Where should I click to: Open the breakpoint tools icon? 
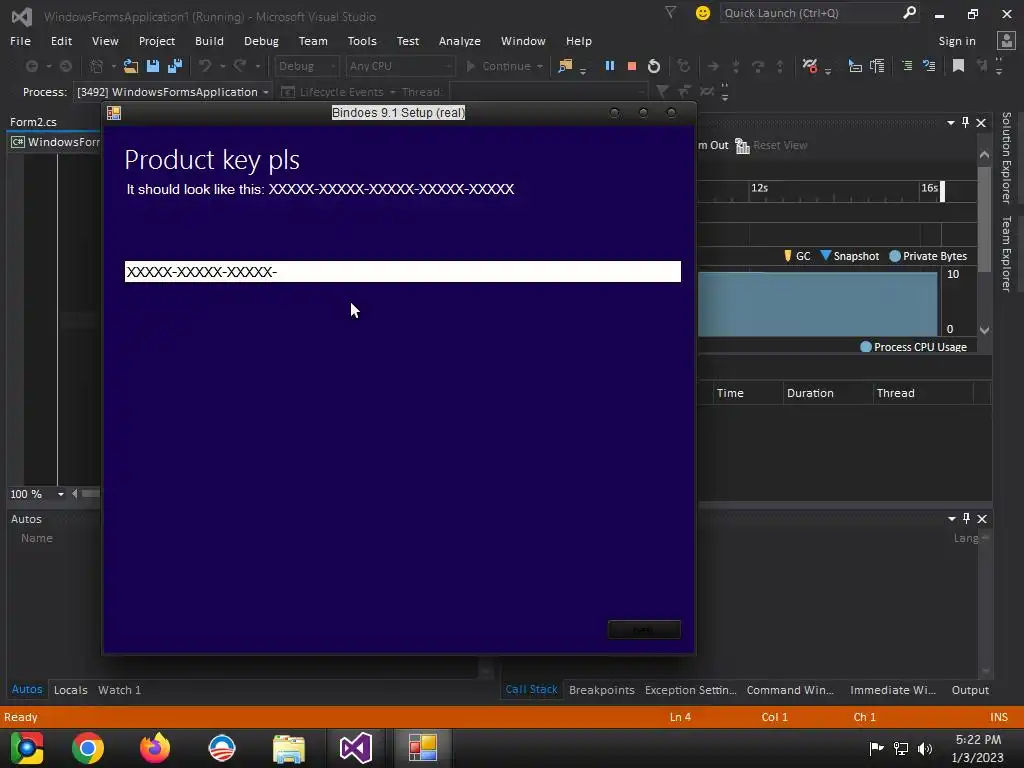tap(810, 66)
